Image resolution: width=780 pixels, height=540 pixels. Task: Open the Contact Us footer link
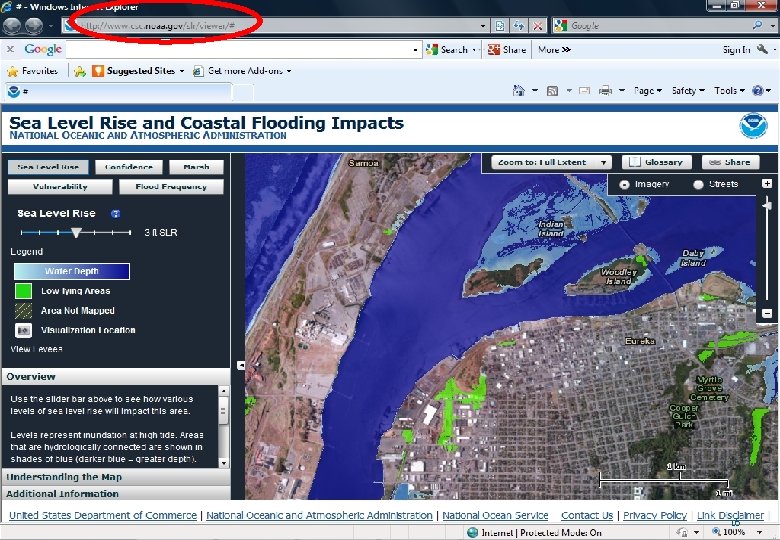point(586,516)
